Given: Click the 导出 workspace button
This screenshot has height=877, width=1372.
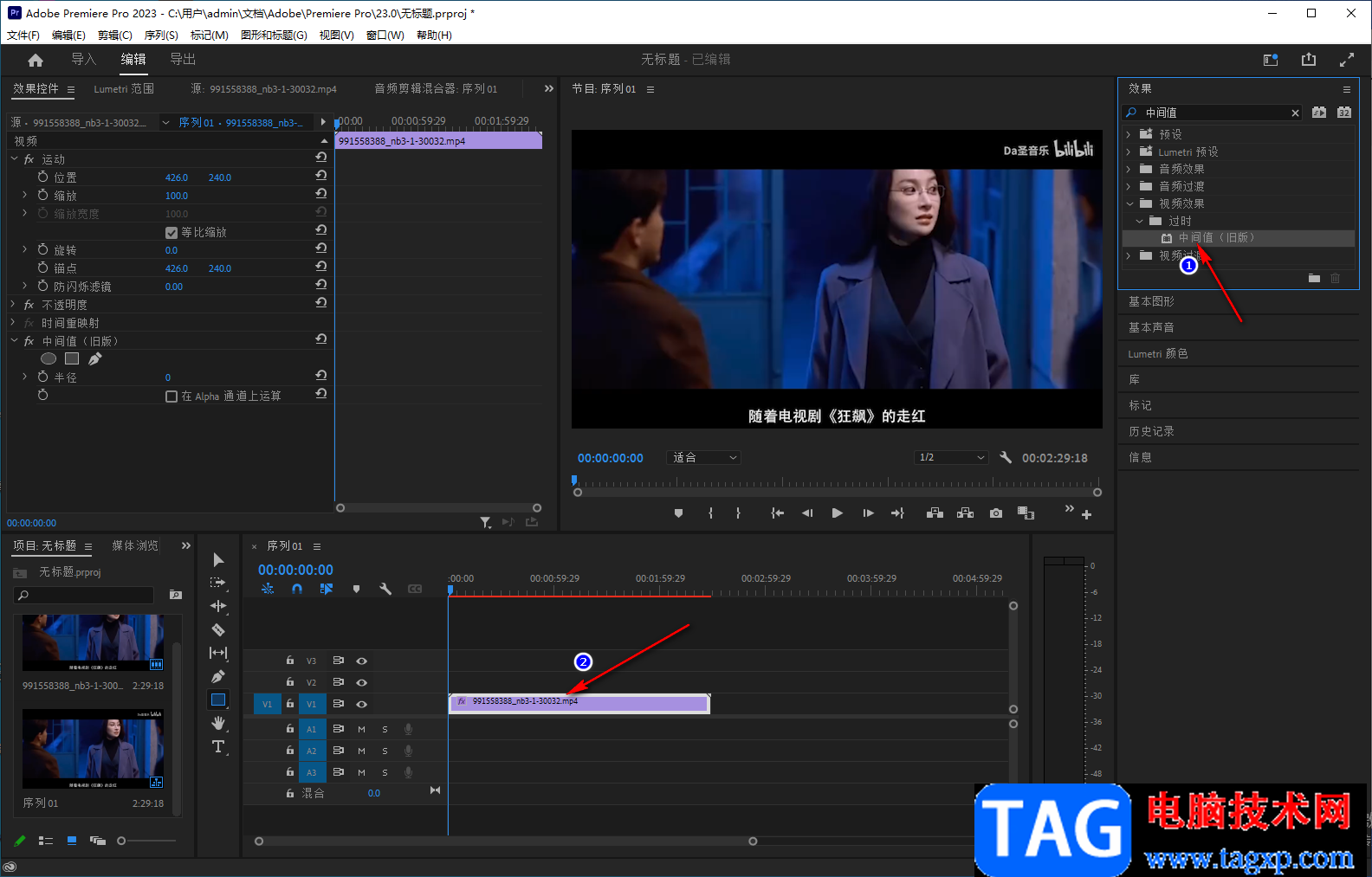Looking at the screenshot, I should point(183,60).
